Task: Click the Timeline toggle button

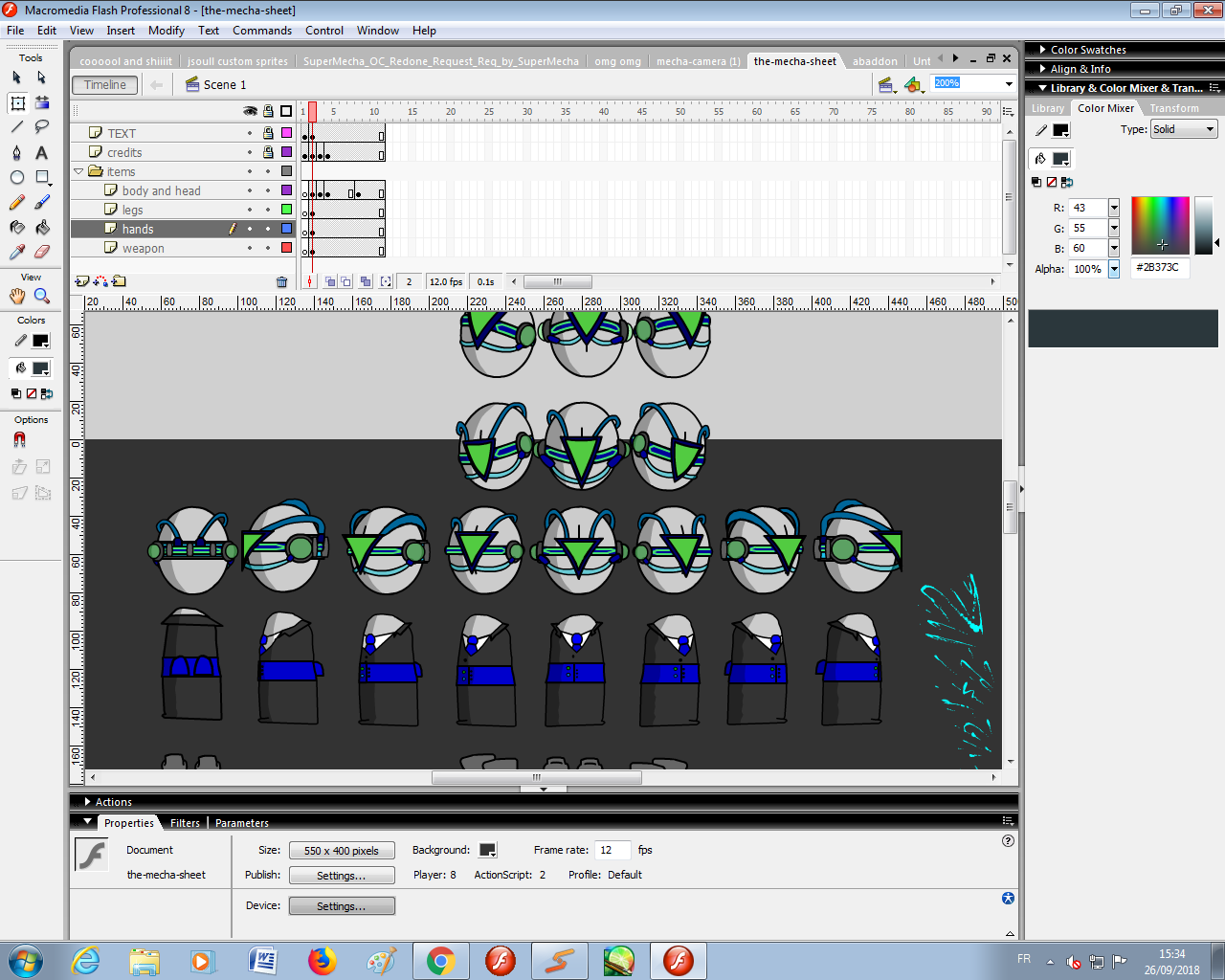Action: pyautogui.click(x=105, y=85)
